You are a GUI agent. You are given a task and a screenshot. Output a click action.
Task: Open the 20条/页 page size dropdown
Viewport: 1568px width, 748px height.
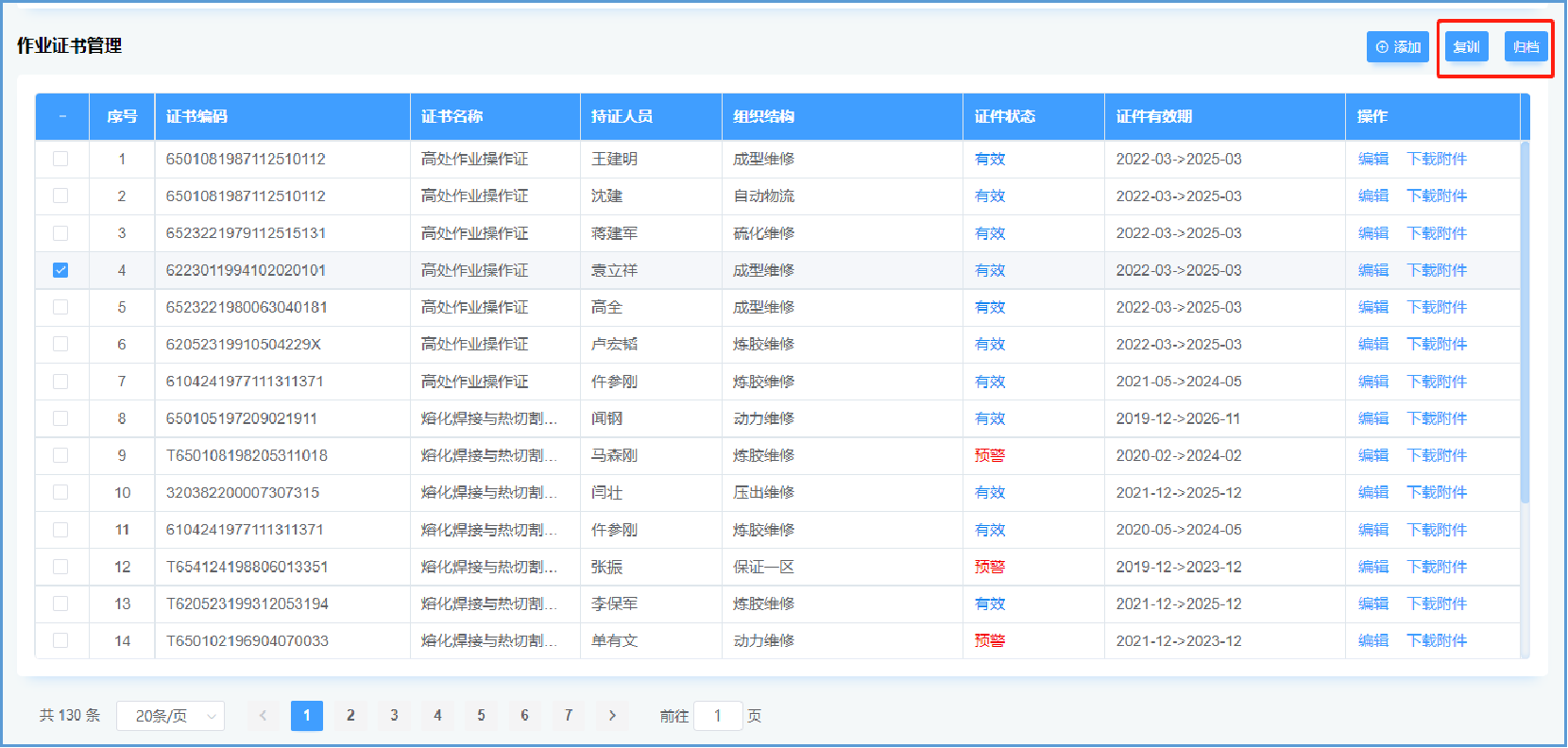pyautogui.click(x=170, y=716)
